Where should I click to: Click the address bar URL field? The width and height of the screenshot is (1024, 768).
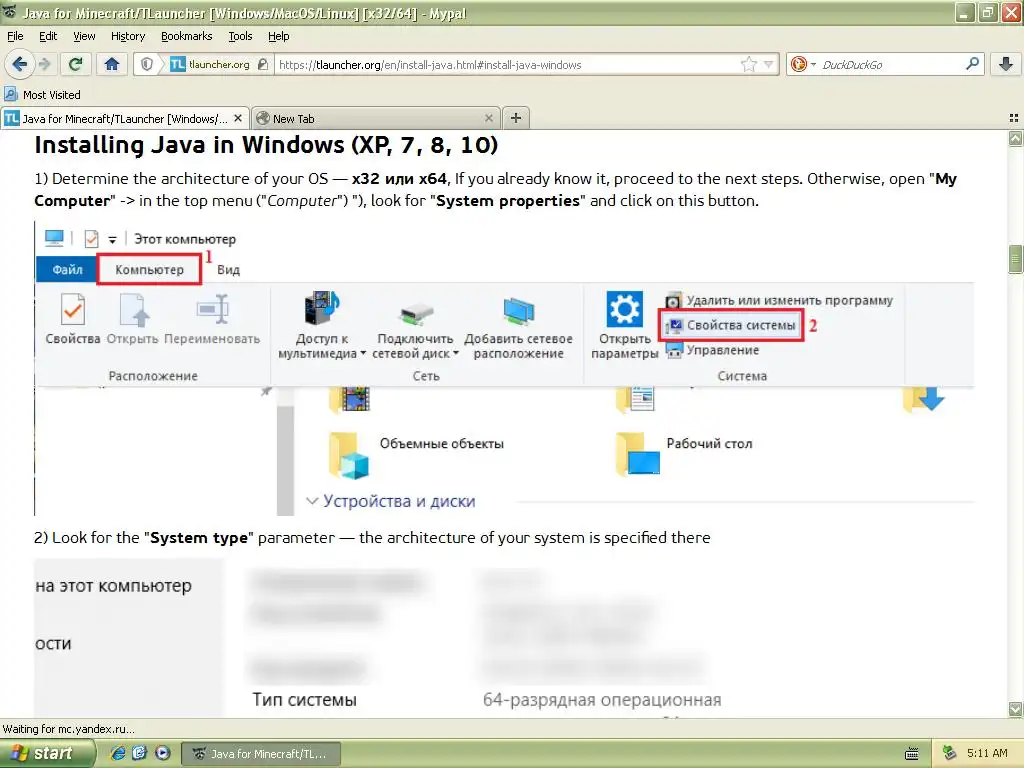pyautogui.click(x=506, y=64)
